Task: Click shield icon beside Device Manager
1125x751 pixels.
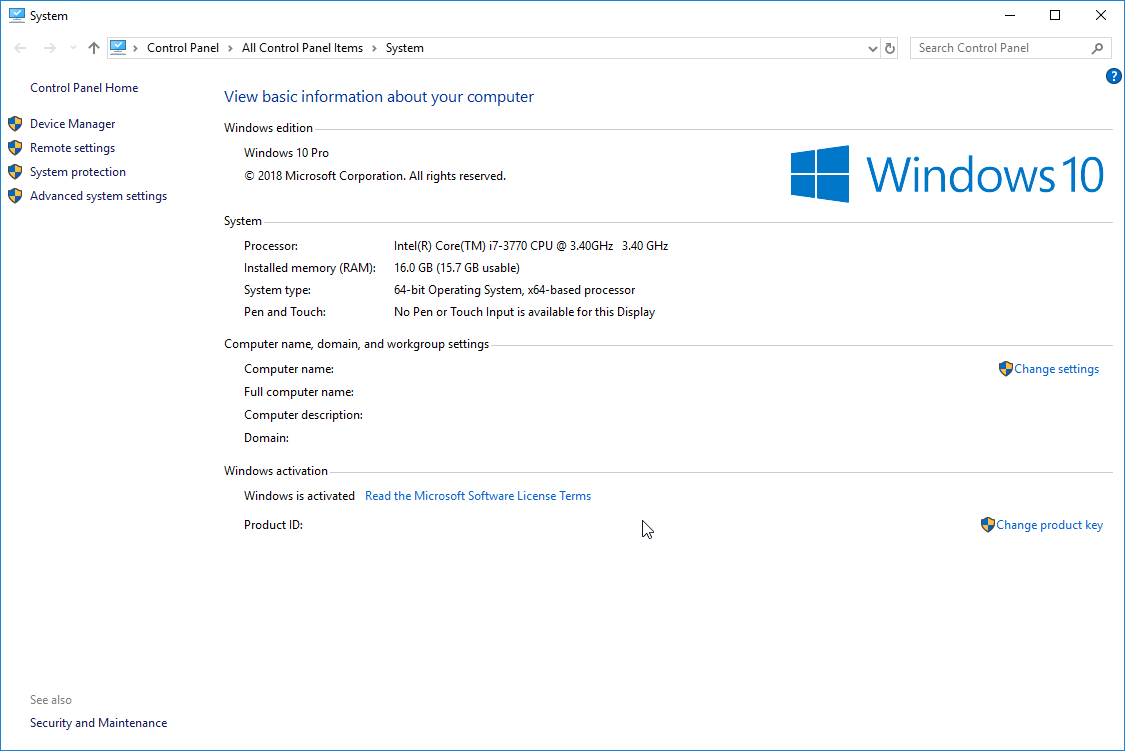Action: [15, 124]
